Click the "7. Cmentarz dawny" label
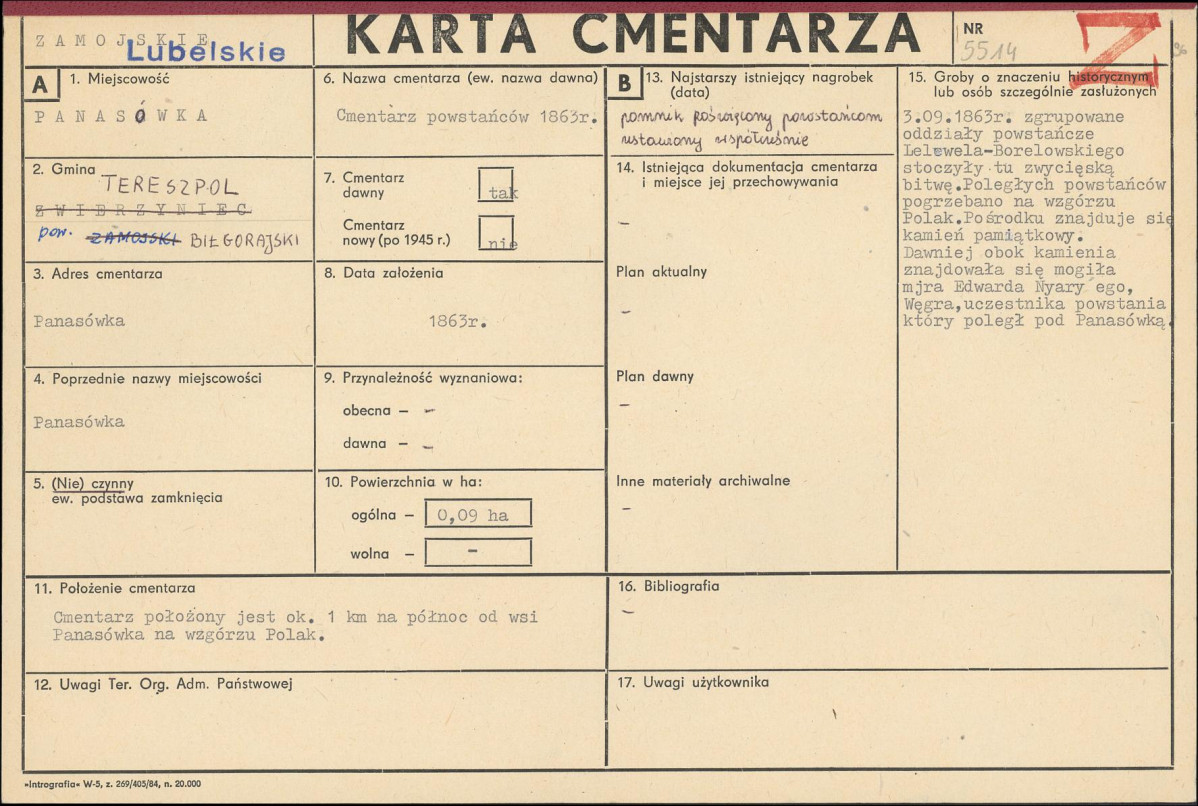 (x=364, y=185)
